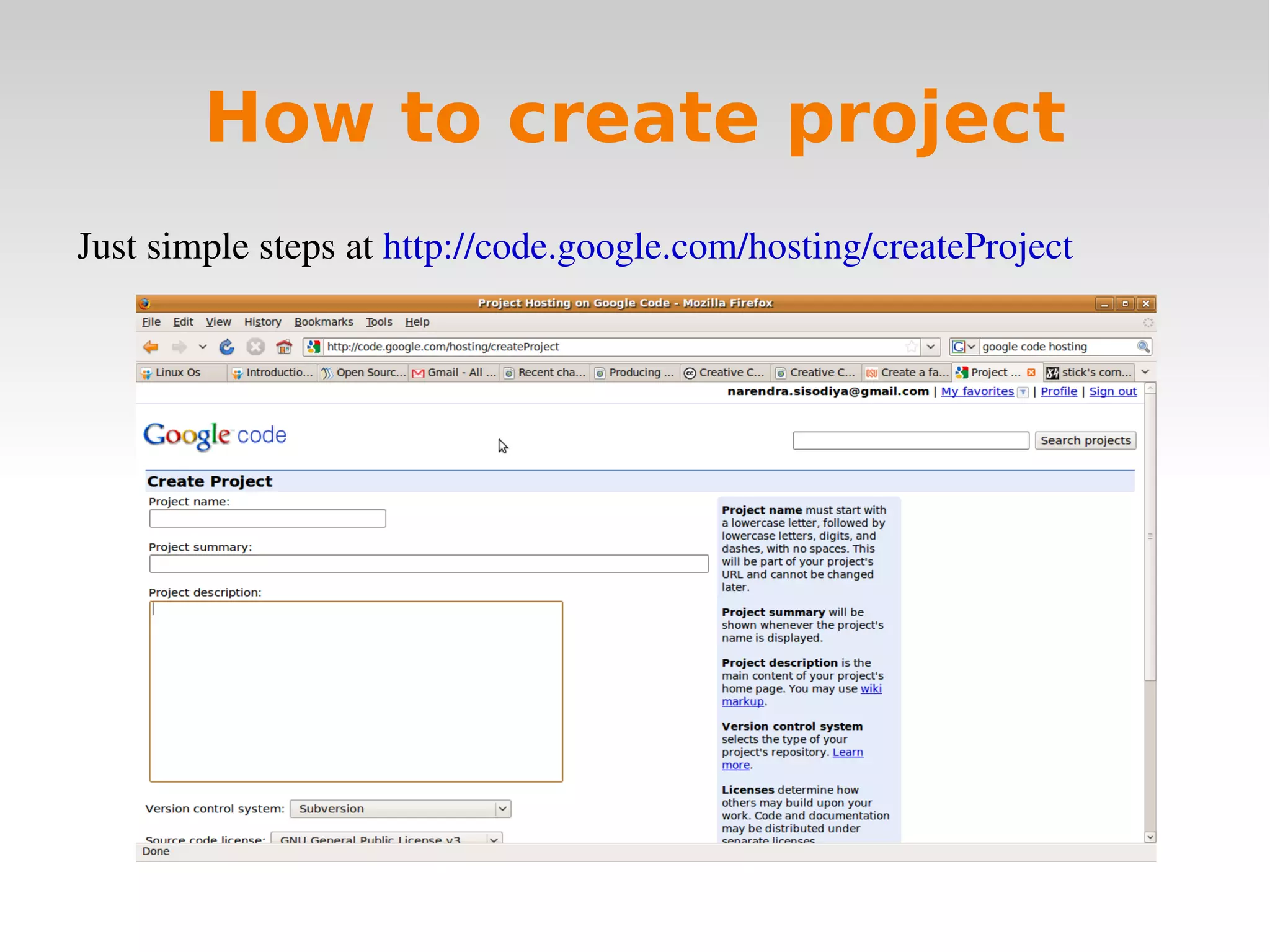Go to the home page icon

284,347
